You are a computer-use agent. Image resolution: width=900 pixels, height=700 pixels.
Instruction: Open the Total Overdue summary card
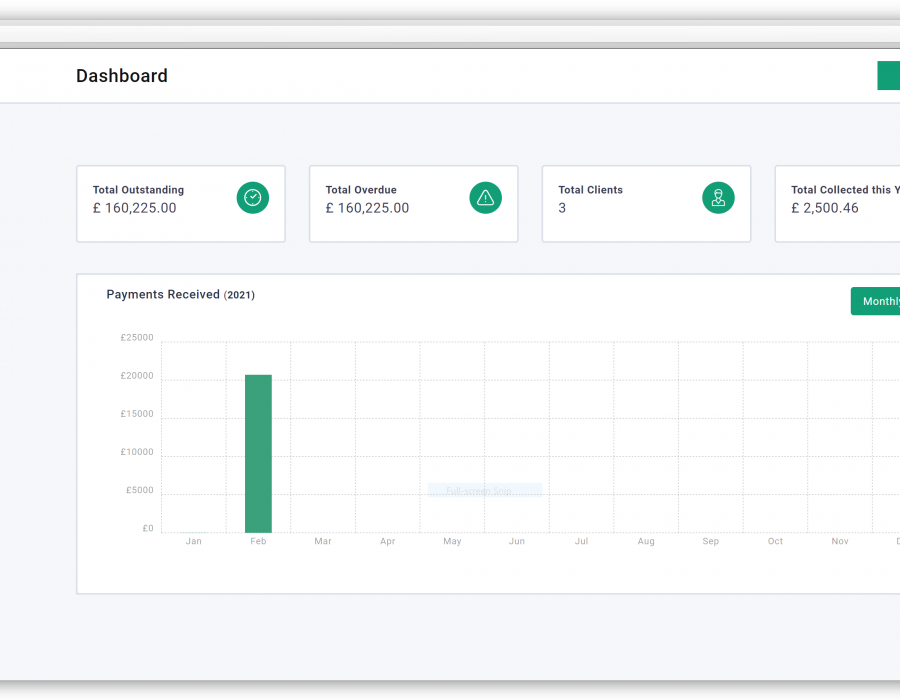pyautogui.click(x=413, y=204)
